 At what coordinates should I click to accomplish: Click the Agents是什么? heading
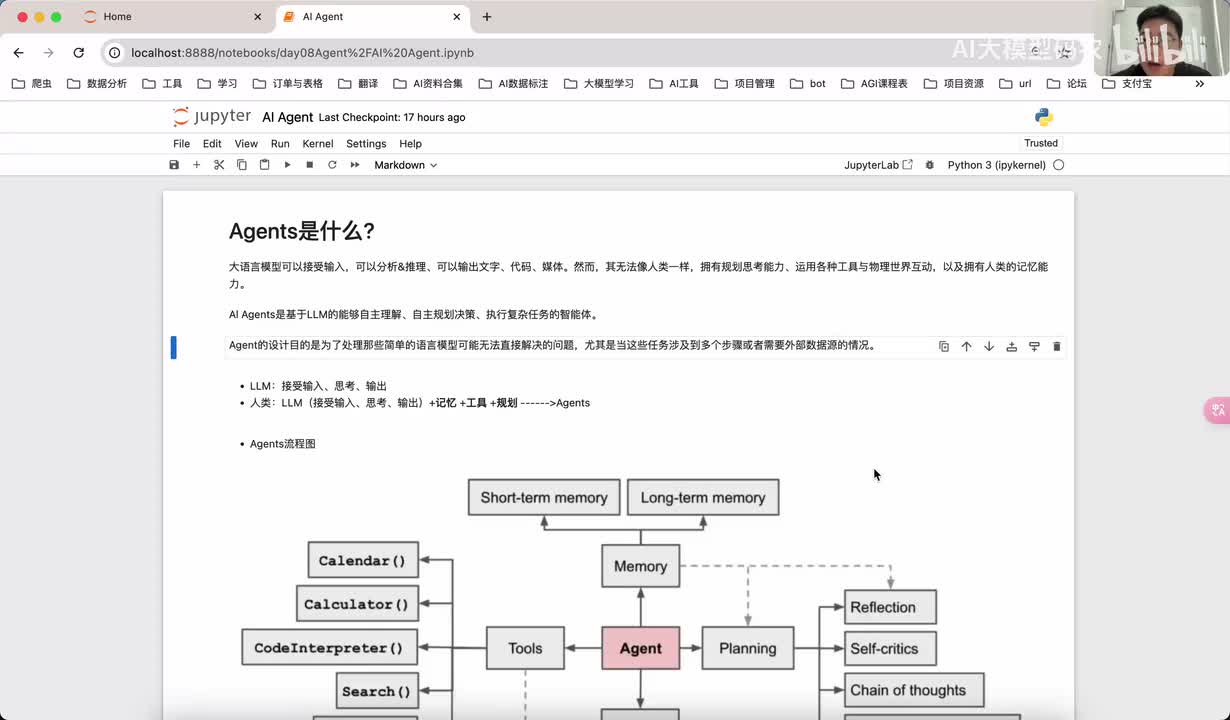302,231
